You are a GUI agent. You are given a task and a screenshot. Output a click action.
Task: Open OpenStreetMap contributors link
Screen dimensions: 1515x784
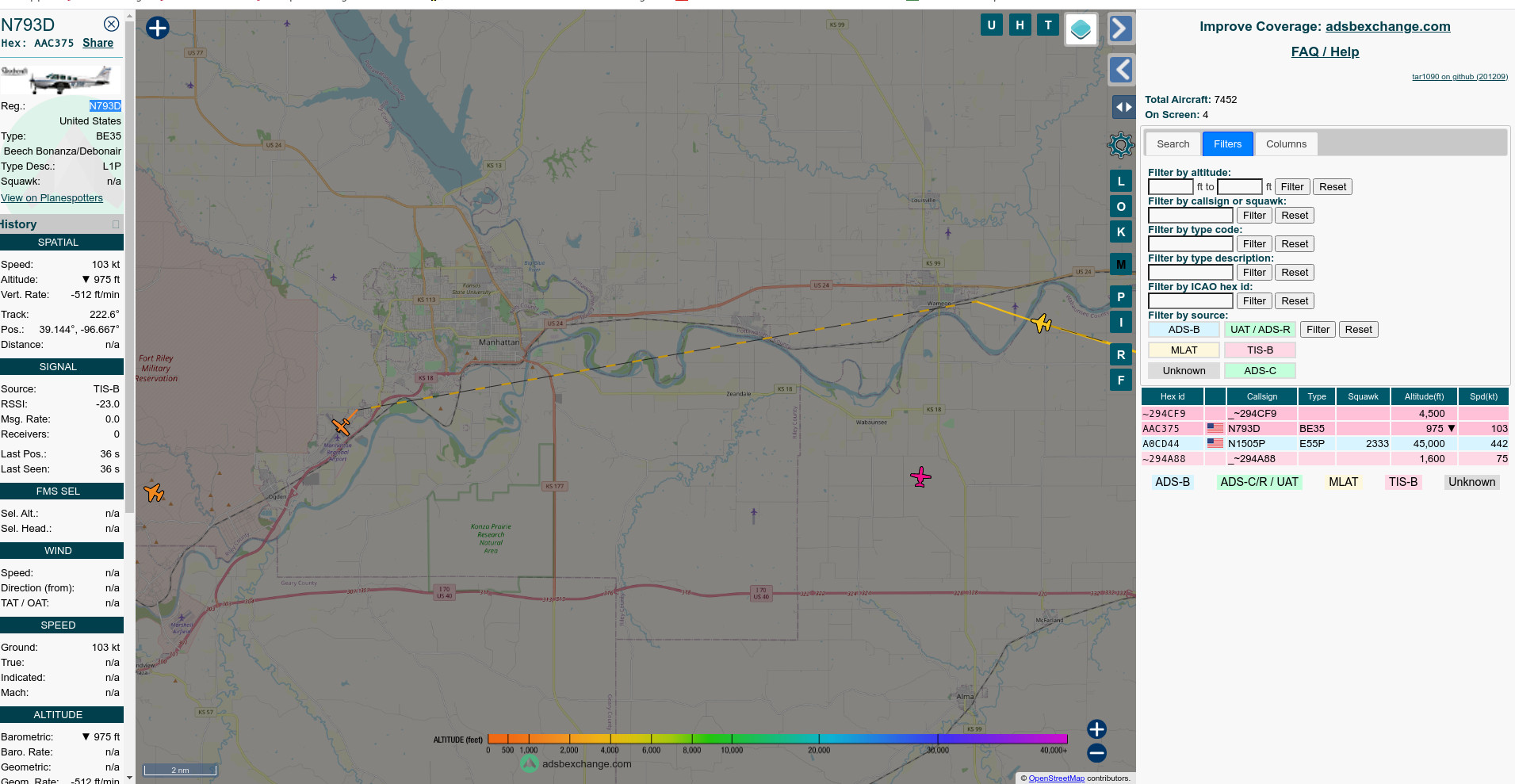click(1056, 778)
